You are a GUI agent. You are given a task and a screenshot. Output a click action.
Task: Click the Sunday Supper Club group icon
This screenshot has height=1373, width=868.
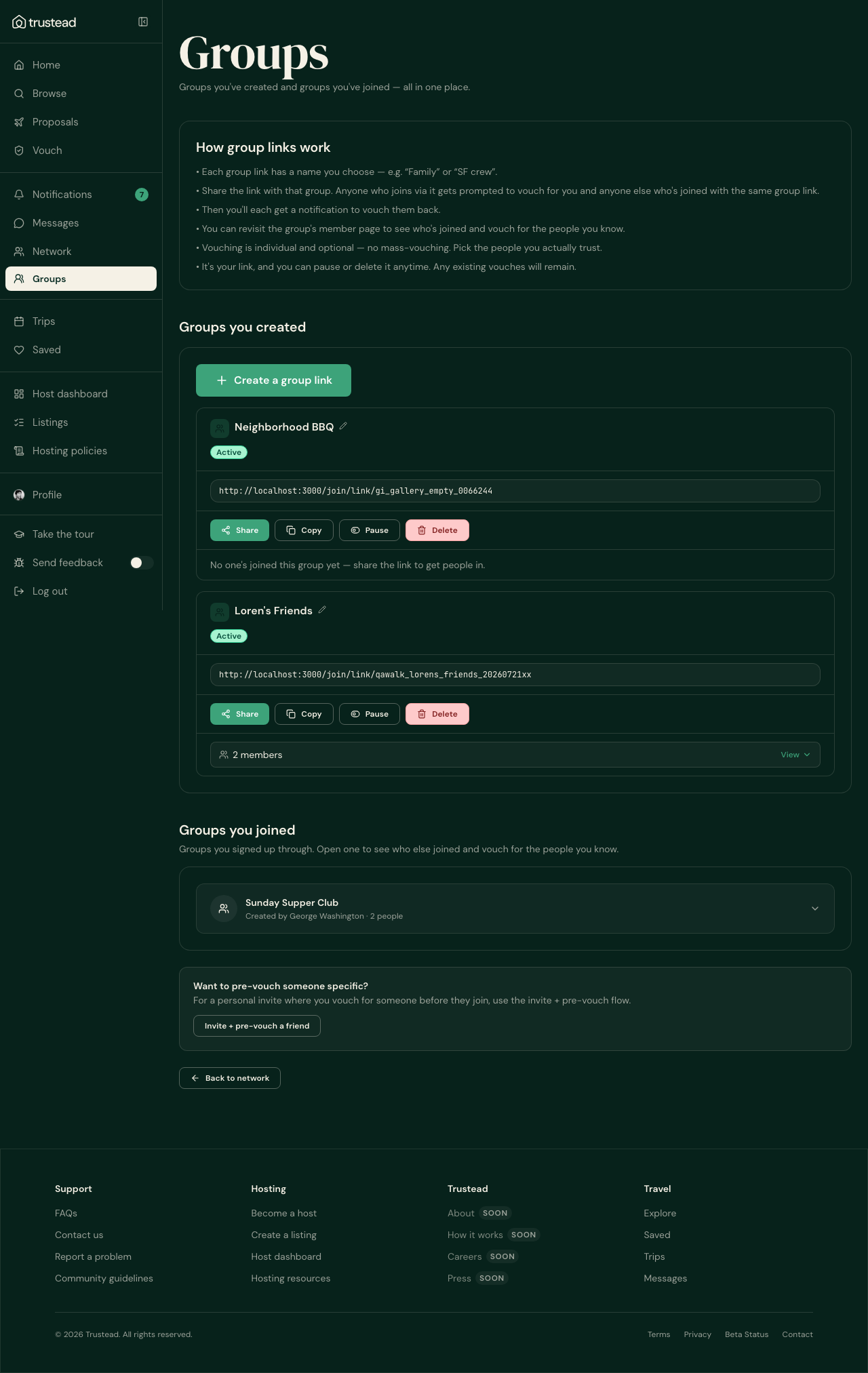click(224, 909)
